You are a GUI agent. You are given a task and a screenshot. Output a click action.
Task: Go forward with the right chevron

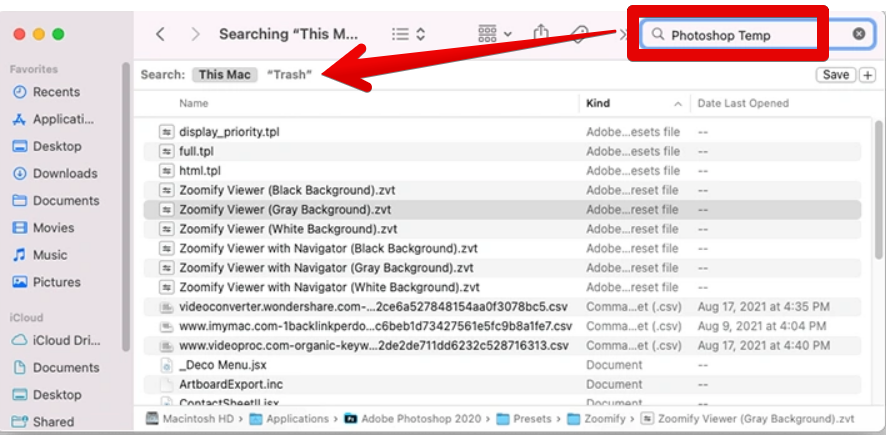click(x=196, y=34)
